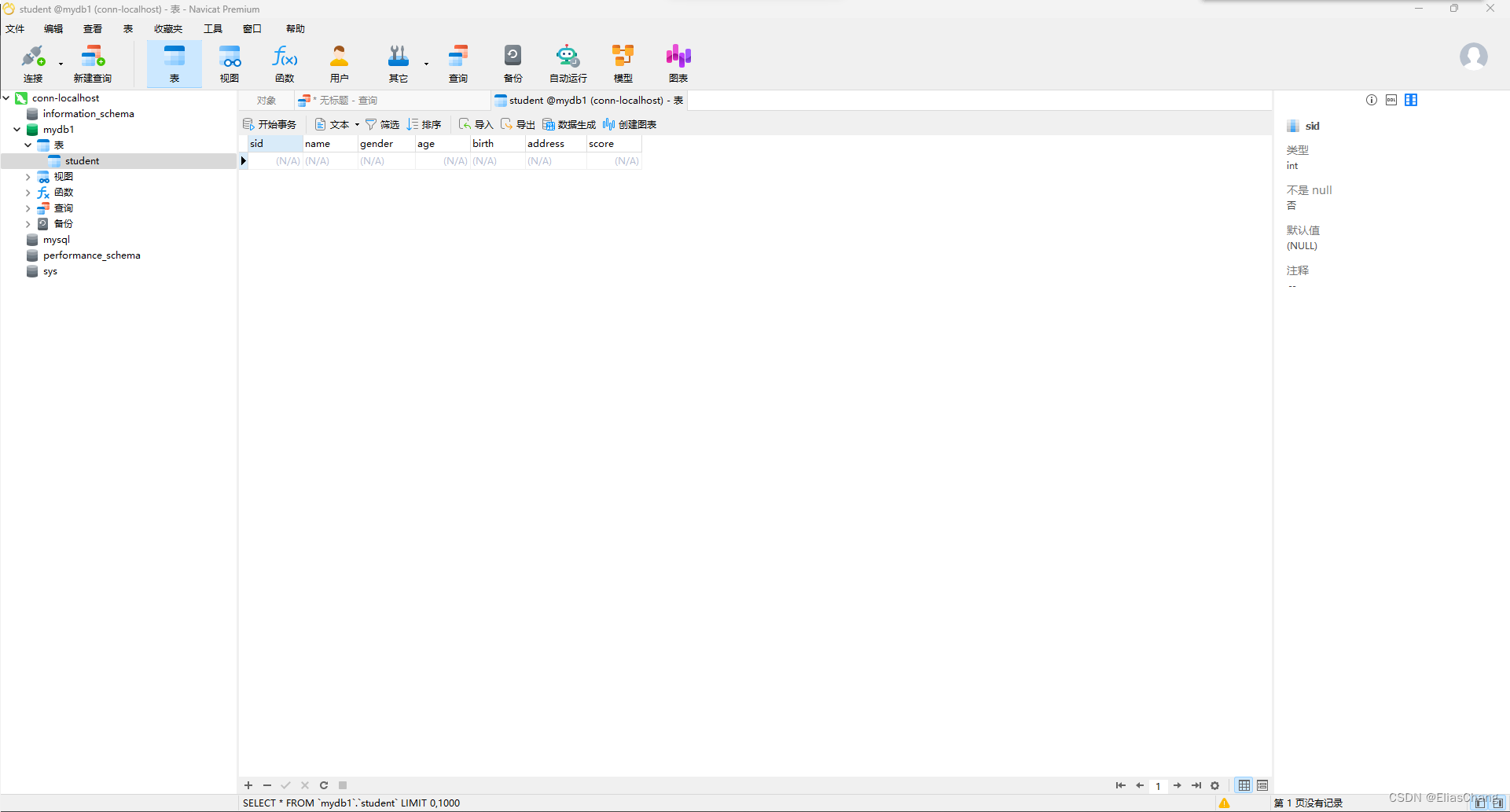Discard changes with the X icon

click(305, 785)
